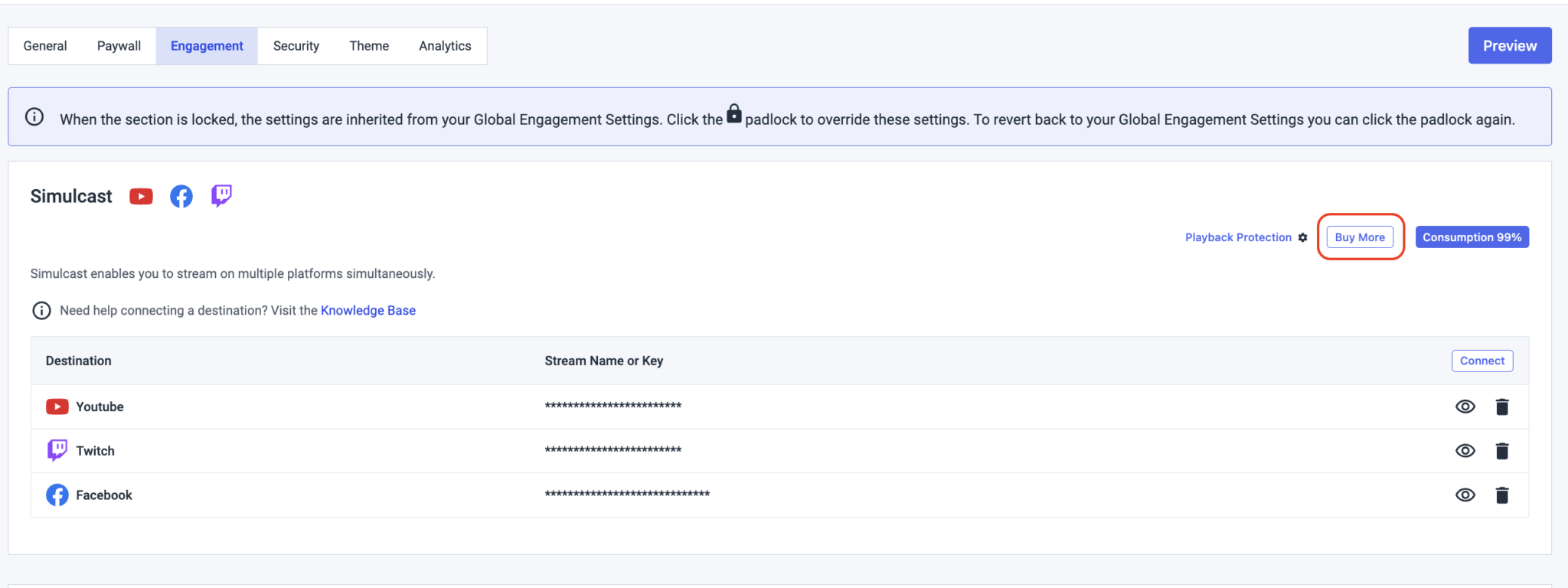The image size is (1568, 588).
Task: Unhide the Facebook stream key
Action: click(1465, 495)
